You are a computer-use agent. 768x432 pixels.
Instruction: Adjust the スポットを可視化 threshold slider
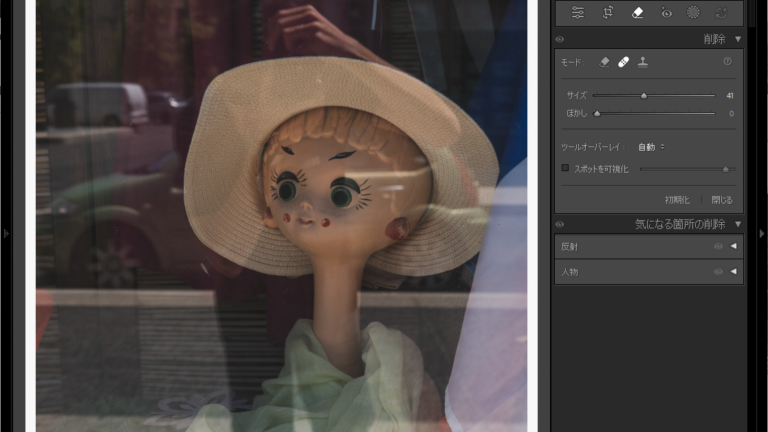tap(726, 169)
